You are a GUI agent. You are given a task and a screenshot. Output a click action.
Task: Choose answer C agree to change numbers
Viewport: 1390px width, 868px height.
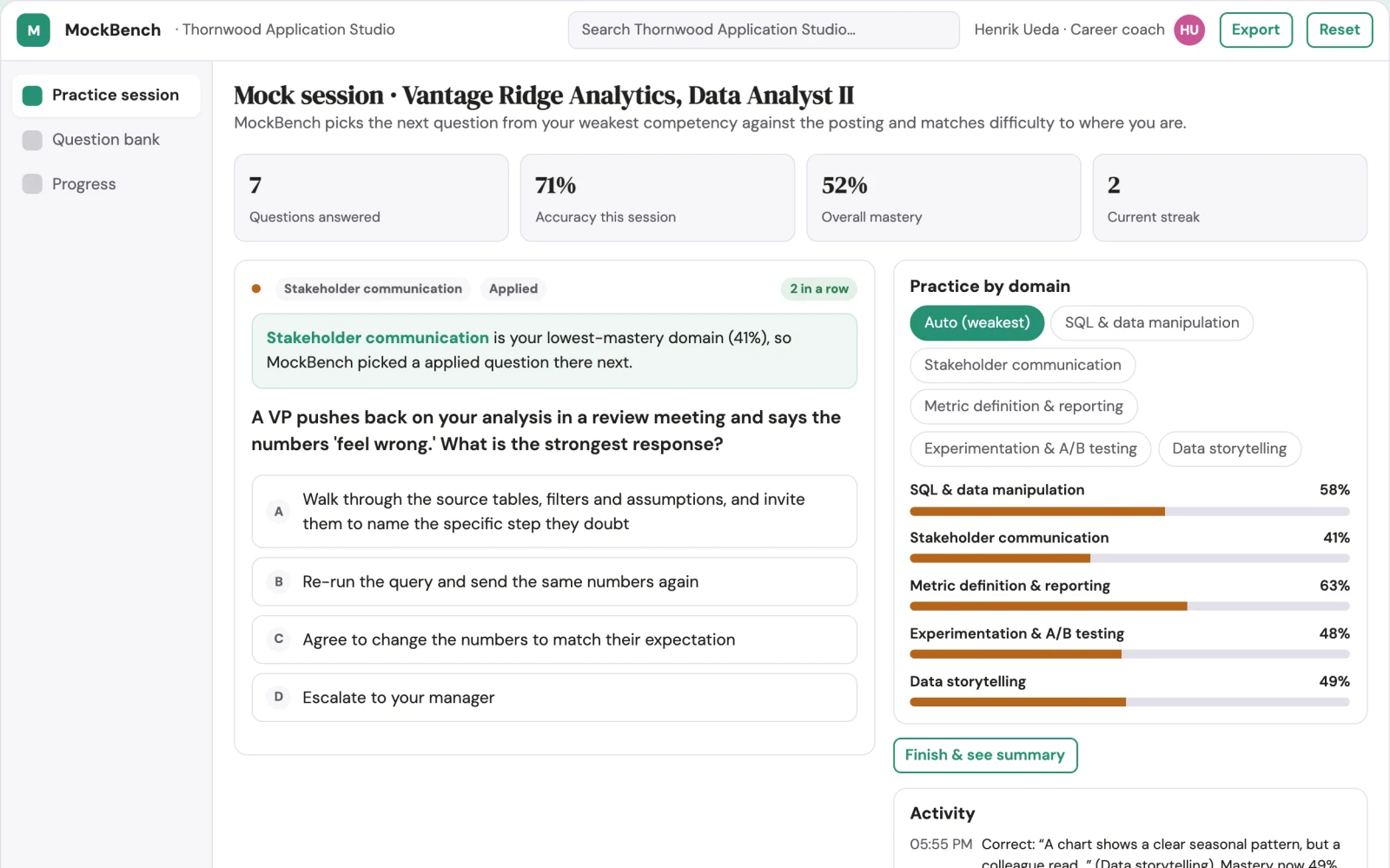pyautogui.click(x=554, y=639)
